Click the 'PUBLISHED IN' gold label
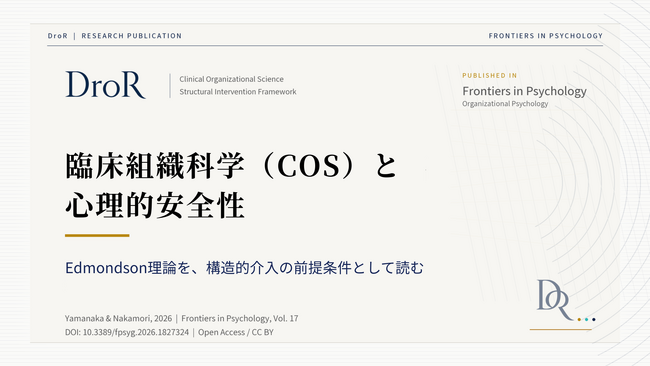Image resolution: width=650 pixels, height=366 pixels. click(490, 75)
